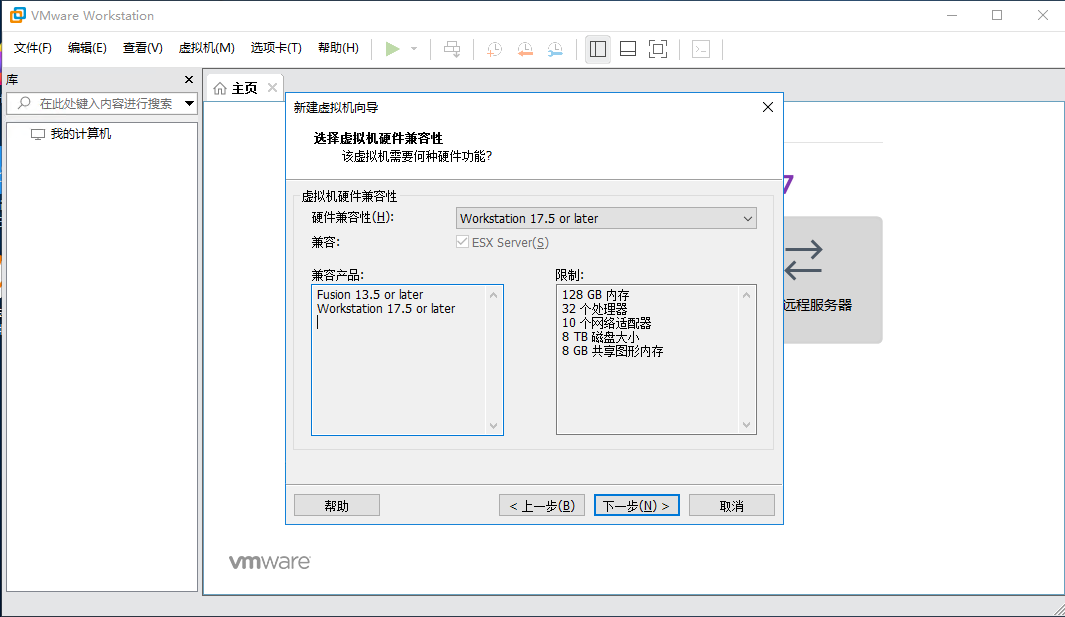Viewport: 1065px width, 617px height.
Task: Click the console view toolbar icon
Action: click(x=701, y=49)
